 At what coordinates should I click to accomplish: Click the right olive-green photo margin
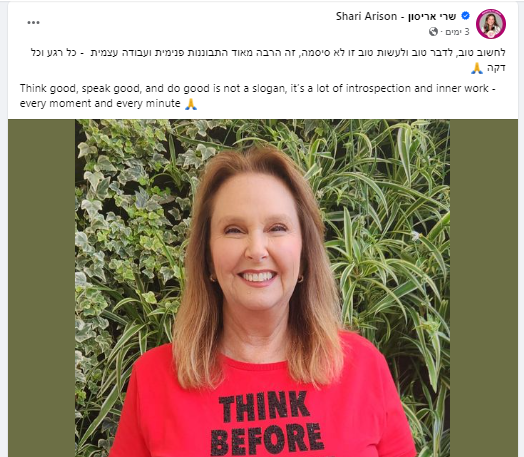484,288
